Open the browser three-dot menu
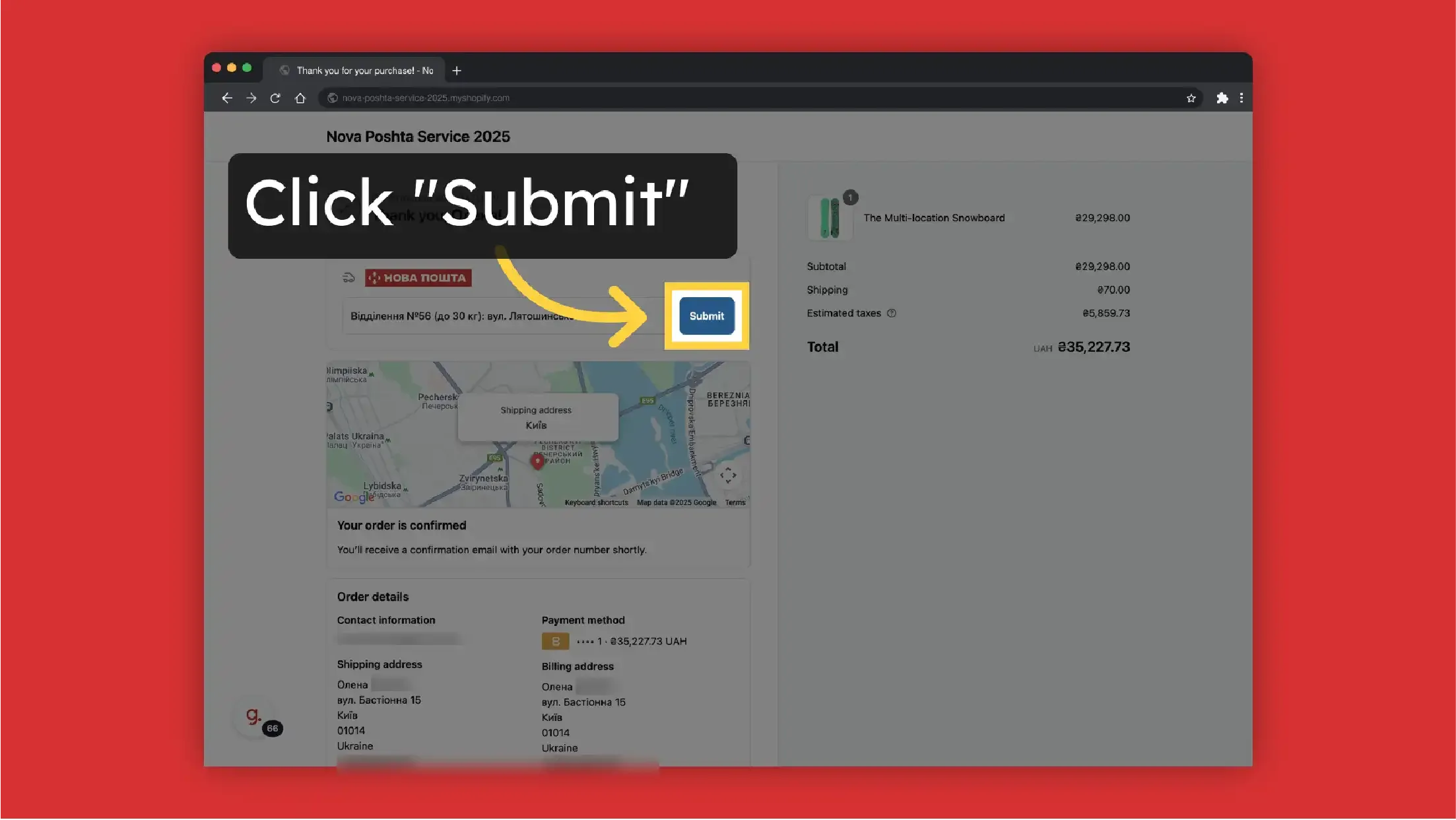Viewport: 1456px width, 820px height. [x=1241, y=98]
